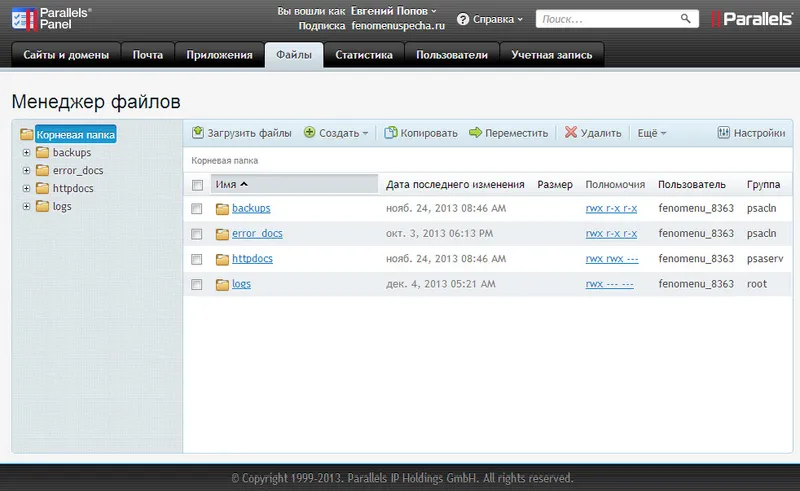Select error_docs label in the folder tree

tap(78, 170)
